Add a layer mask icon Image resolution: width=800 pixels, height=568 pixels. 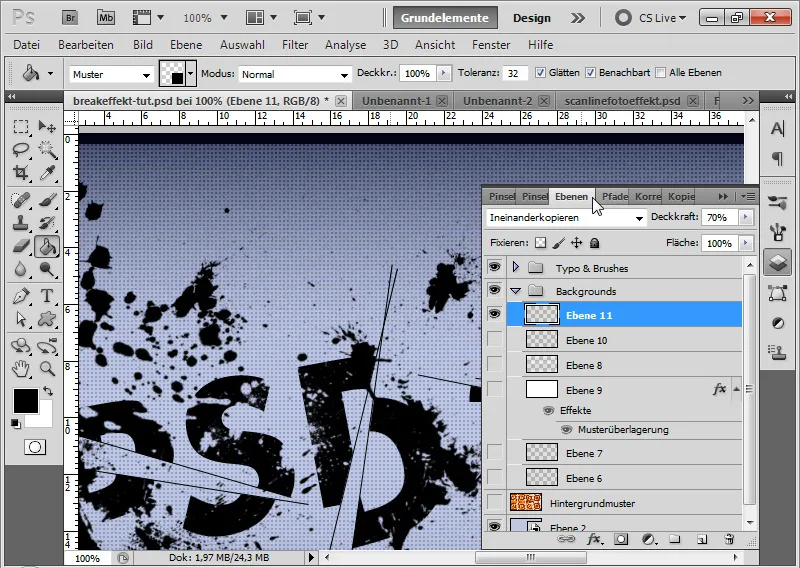(621, 539)
